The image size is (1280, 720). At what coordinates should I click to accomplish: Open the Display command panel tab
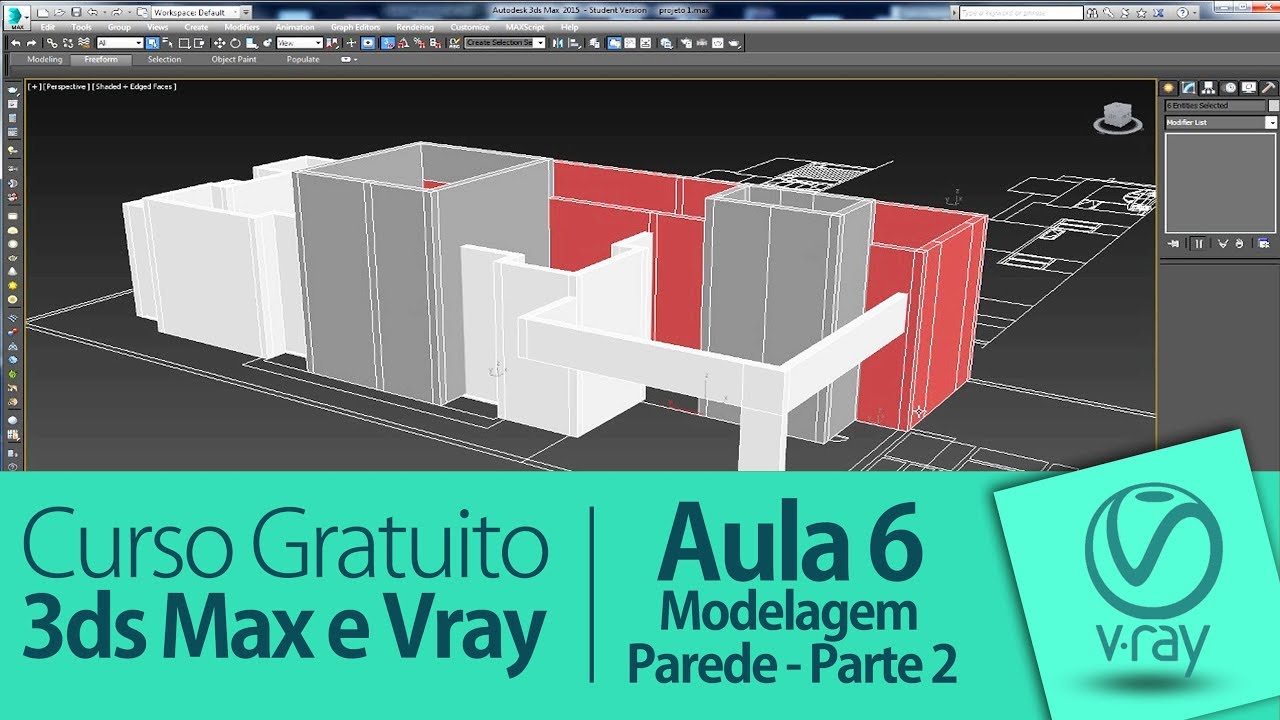[1249, 88]
